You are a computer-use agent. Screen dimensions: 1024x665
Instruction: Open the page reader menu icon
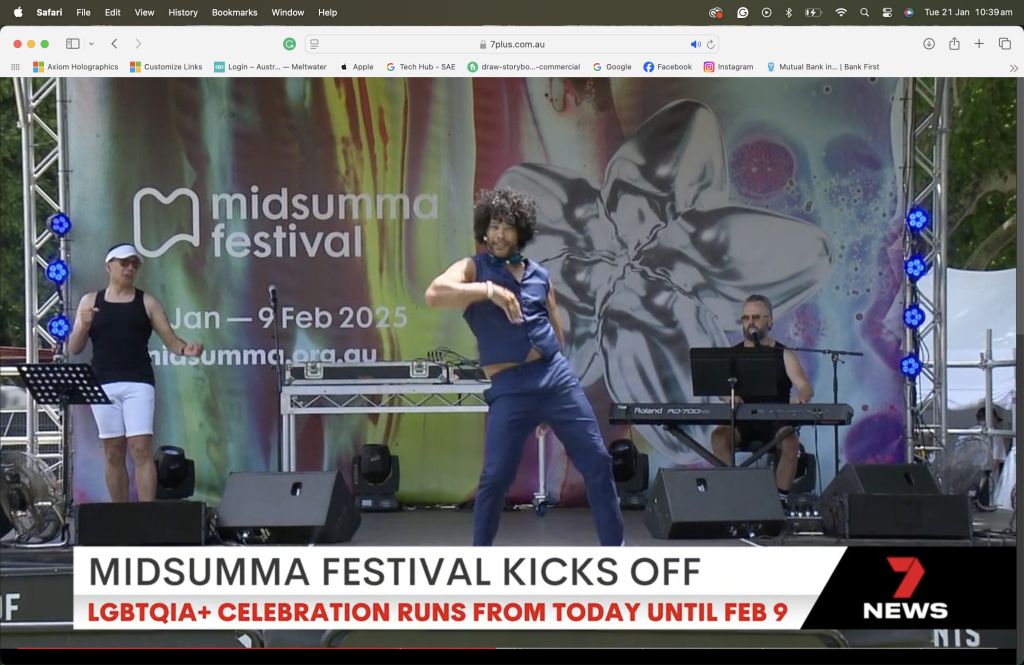pyautogui.click(x=314, y=44)
